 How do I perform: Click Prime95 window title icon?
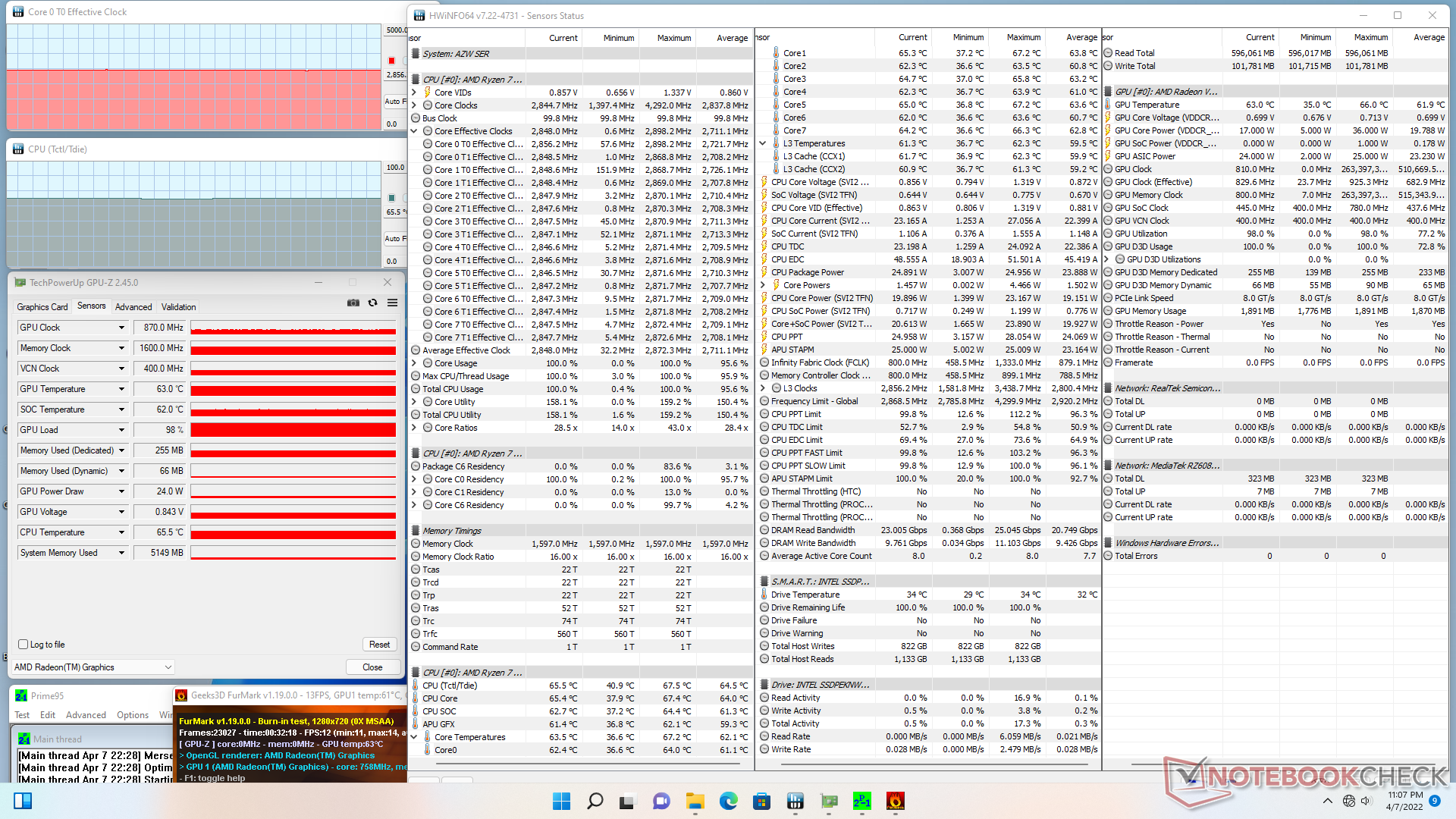(x=20, y=696)
